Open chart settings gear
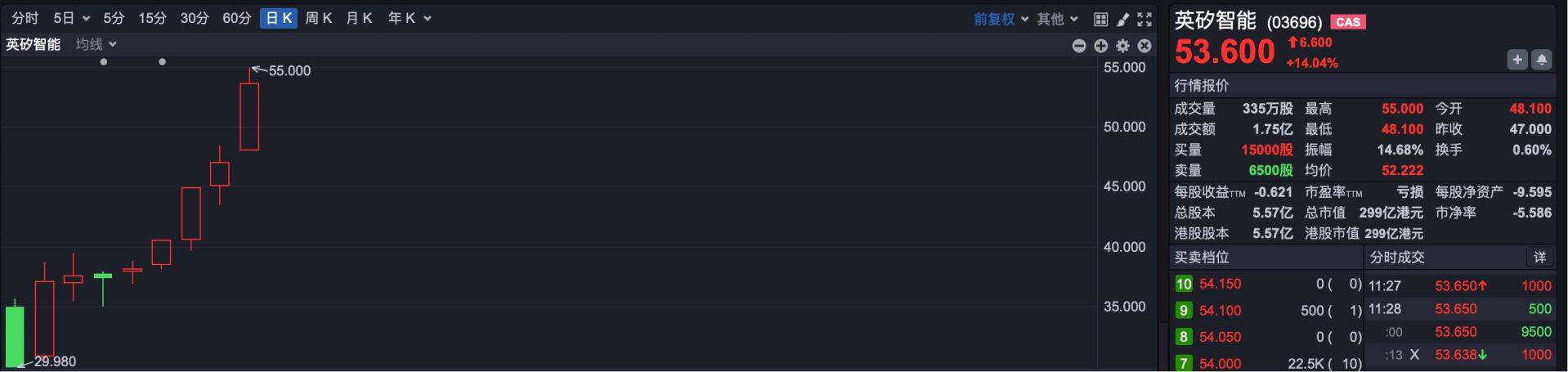Viewport: 1568px width, 372px height. click(x=1123, y=46)
